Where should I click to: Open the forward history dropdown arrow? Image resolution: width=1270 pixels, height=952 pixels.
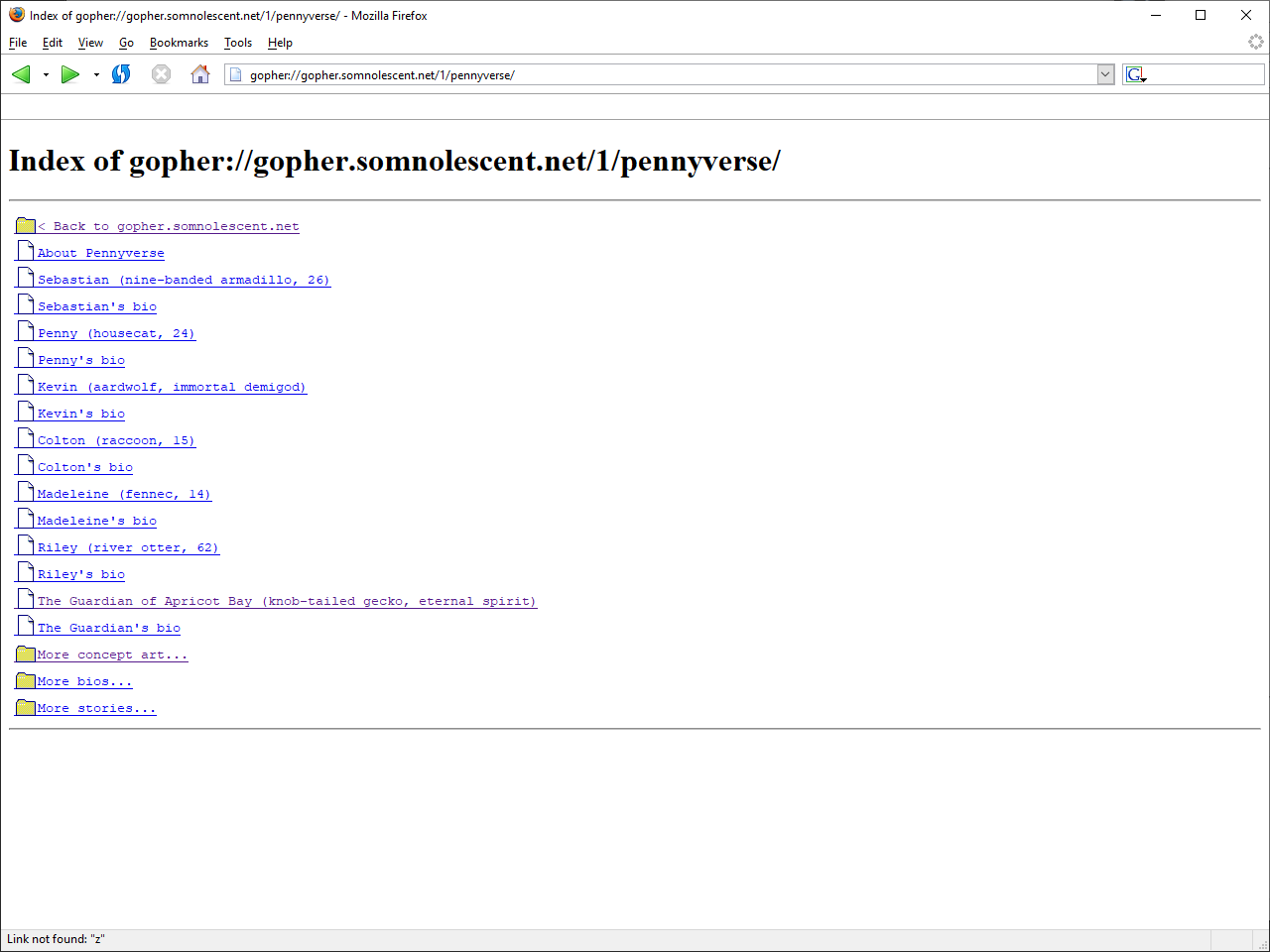[96, 75]
